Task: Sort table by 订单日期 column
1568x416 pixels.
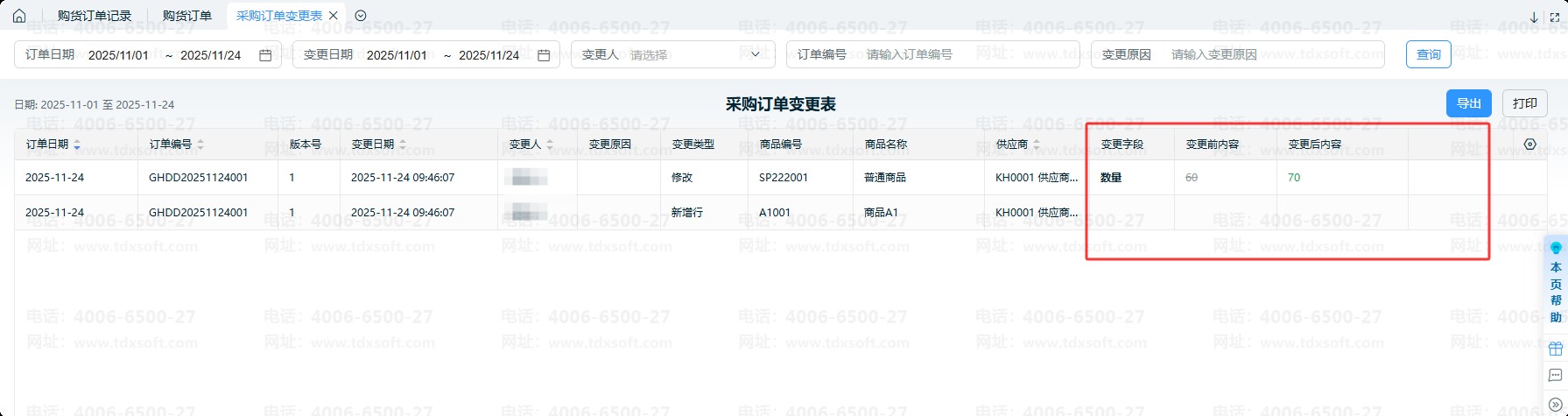Action: 77,145
